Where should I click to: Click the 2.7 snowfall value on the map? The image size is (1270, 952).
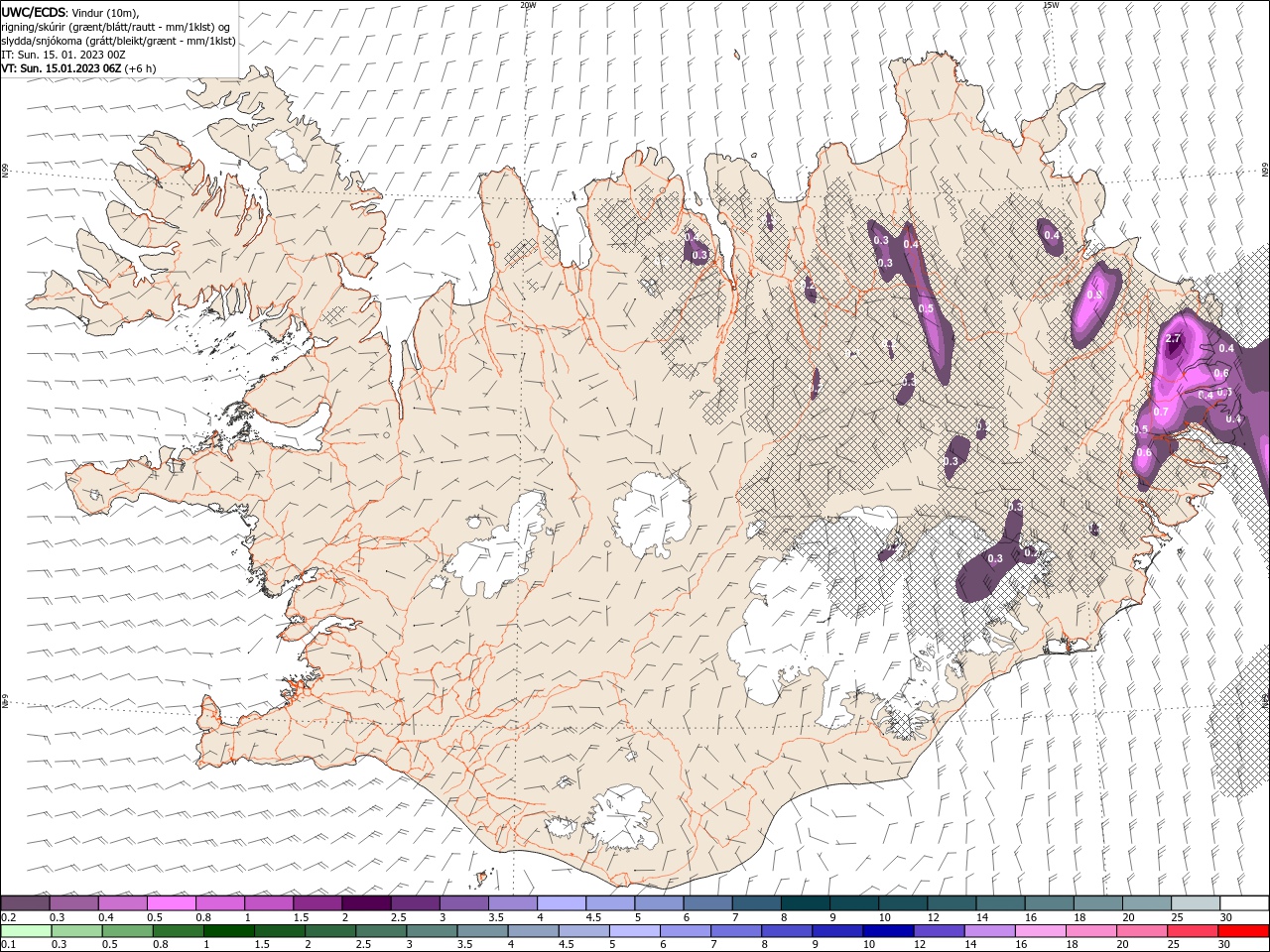click(1174, 339)
